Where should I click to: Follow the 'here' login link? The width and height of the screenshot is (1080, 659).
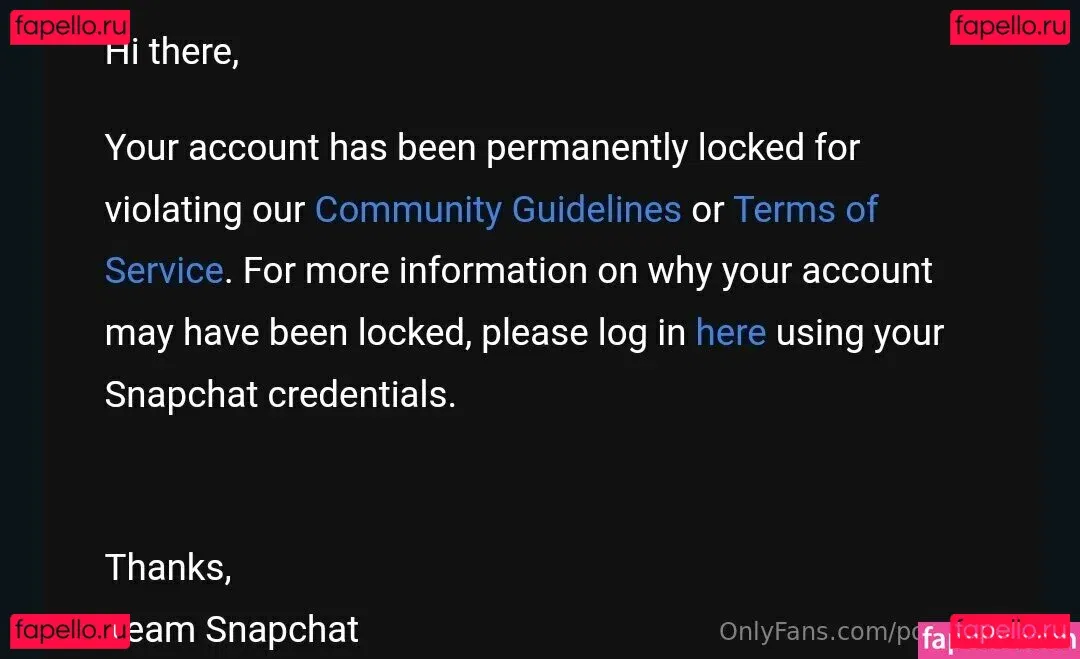730,333
